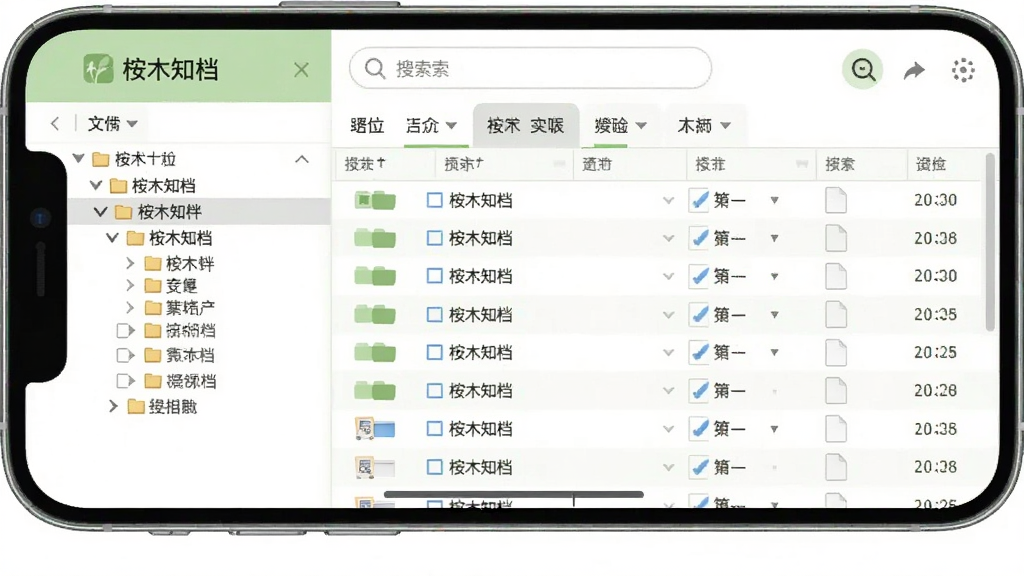
Task: Click the document icon in the 20:28 row
Action: (835, 391)
